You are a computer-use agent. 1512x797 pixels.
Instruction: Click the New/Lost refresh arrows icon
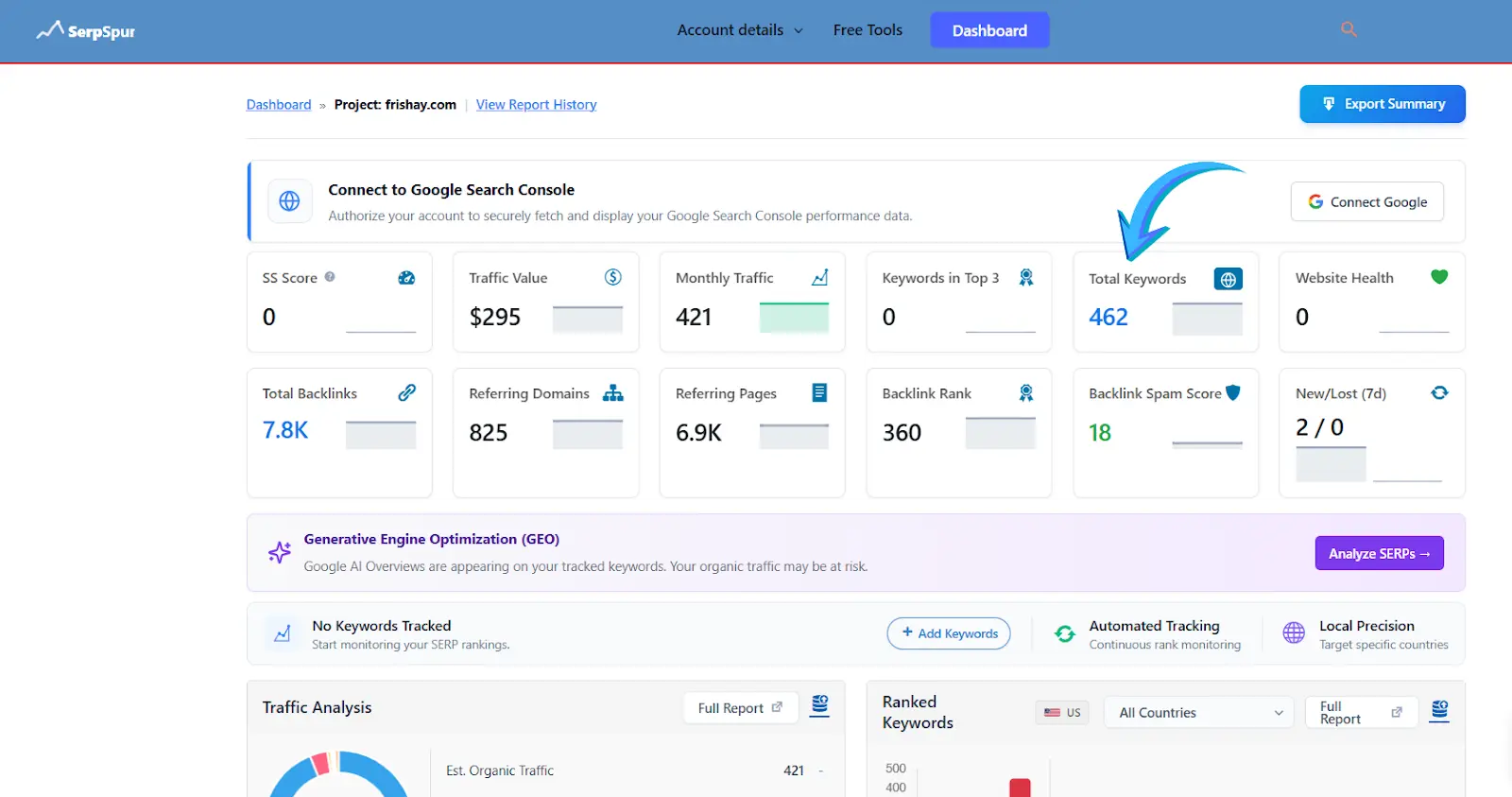tap(1438, 393)
